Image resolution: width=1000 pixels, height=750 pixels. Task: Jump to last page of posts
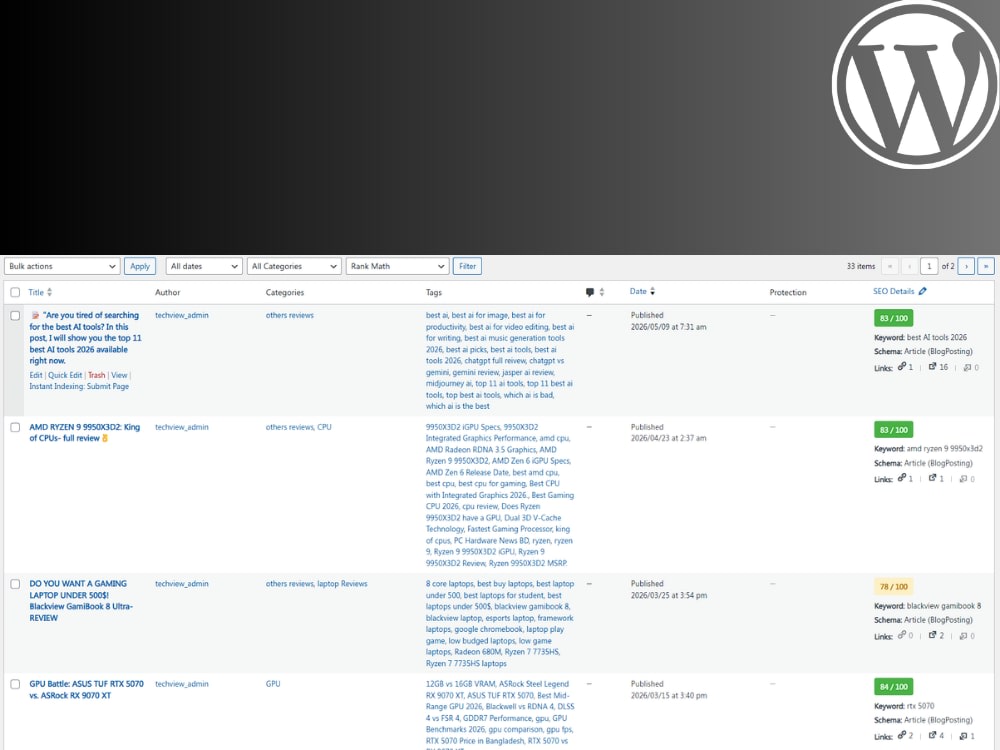986,266
